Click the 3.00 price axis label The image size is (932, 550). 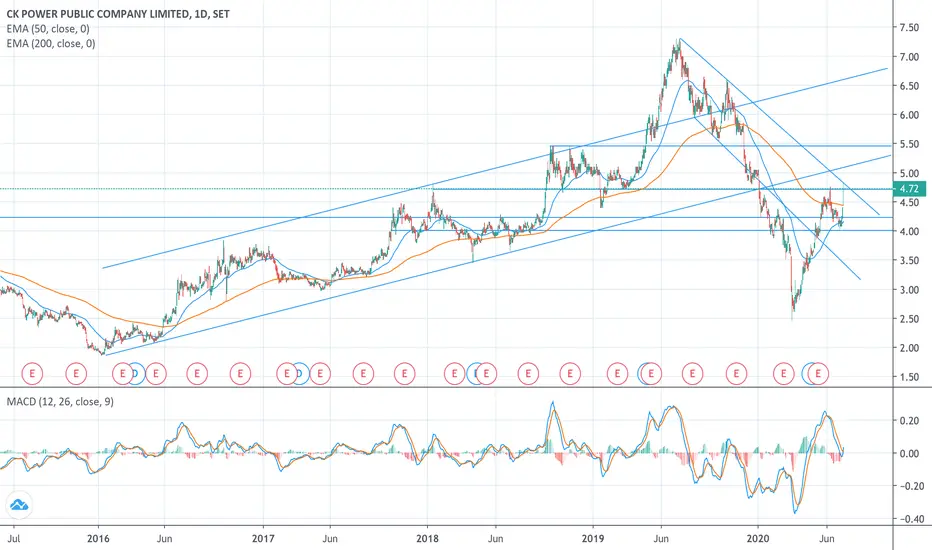coord(909,290)
